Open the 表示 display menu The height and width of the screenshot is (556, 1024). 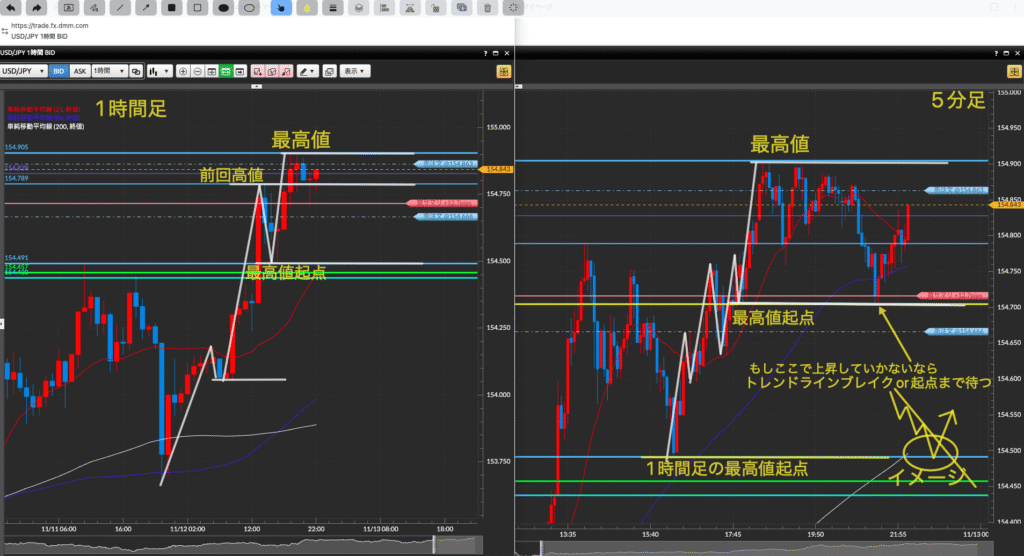coord(355,71)
